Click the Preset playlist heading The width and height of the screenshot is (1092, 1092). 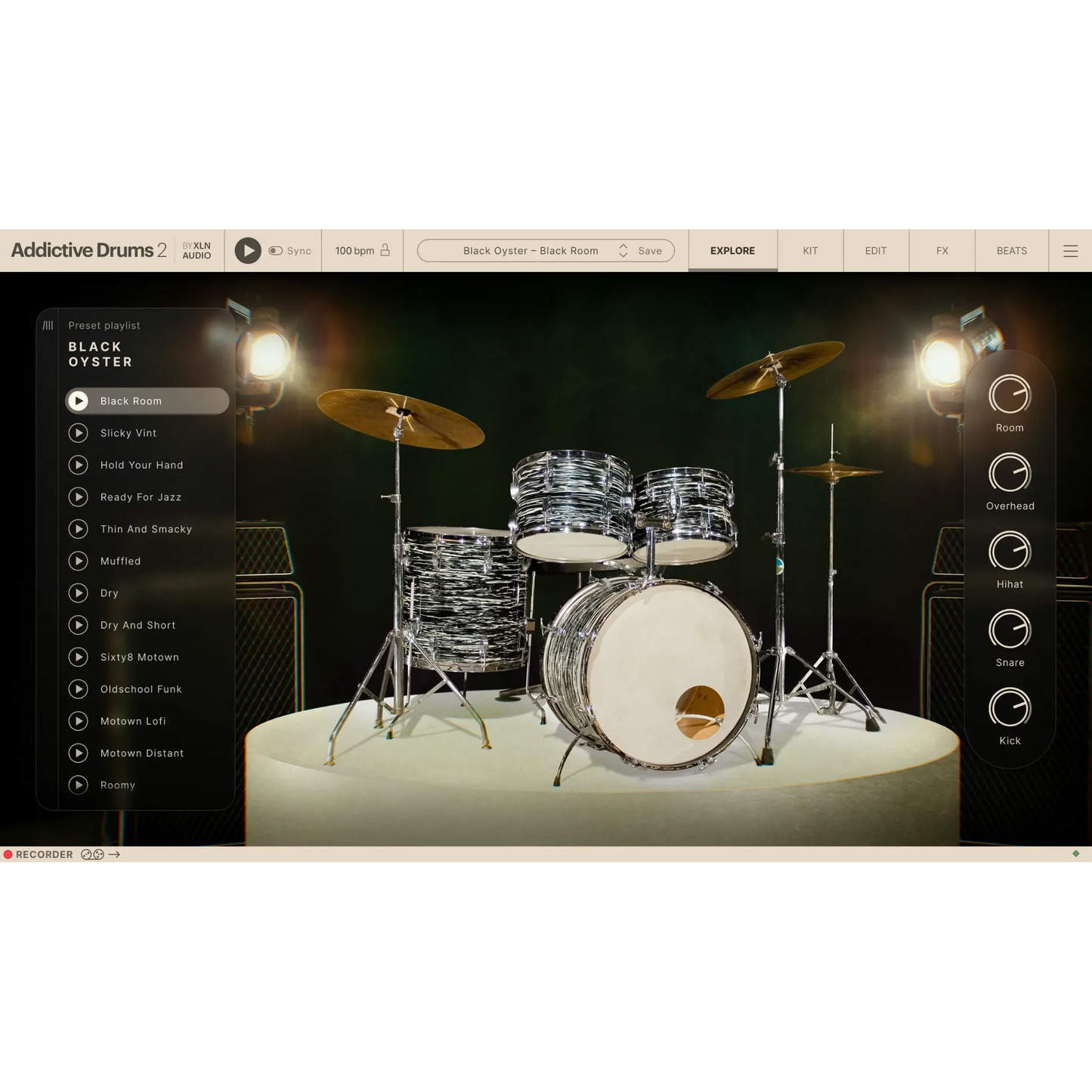pos(104,326)
